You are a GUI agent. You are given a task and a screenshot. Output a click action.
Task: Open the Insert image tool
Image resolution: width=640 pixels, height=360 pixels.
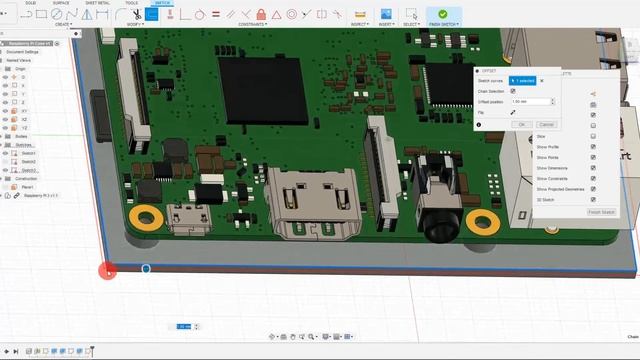tap(386, 14)
